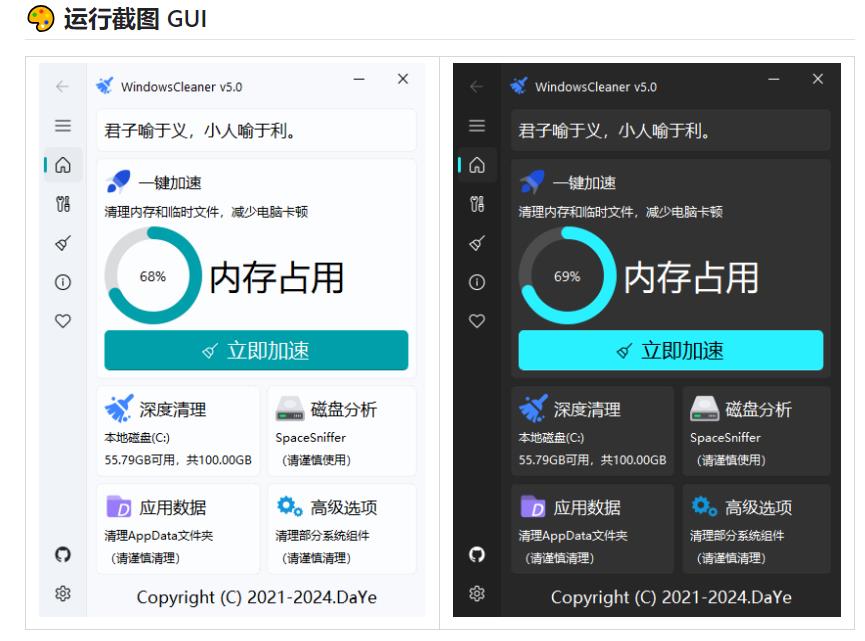Collapse the sidebar using the back arrow
Viewport: 865px width, 641px height.
click(62, 88)
